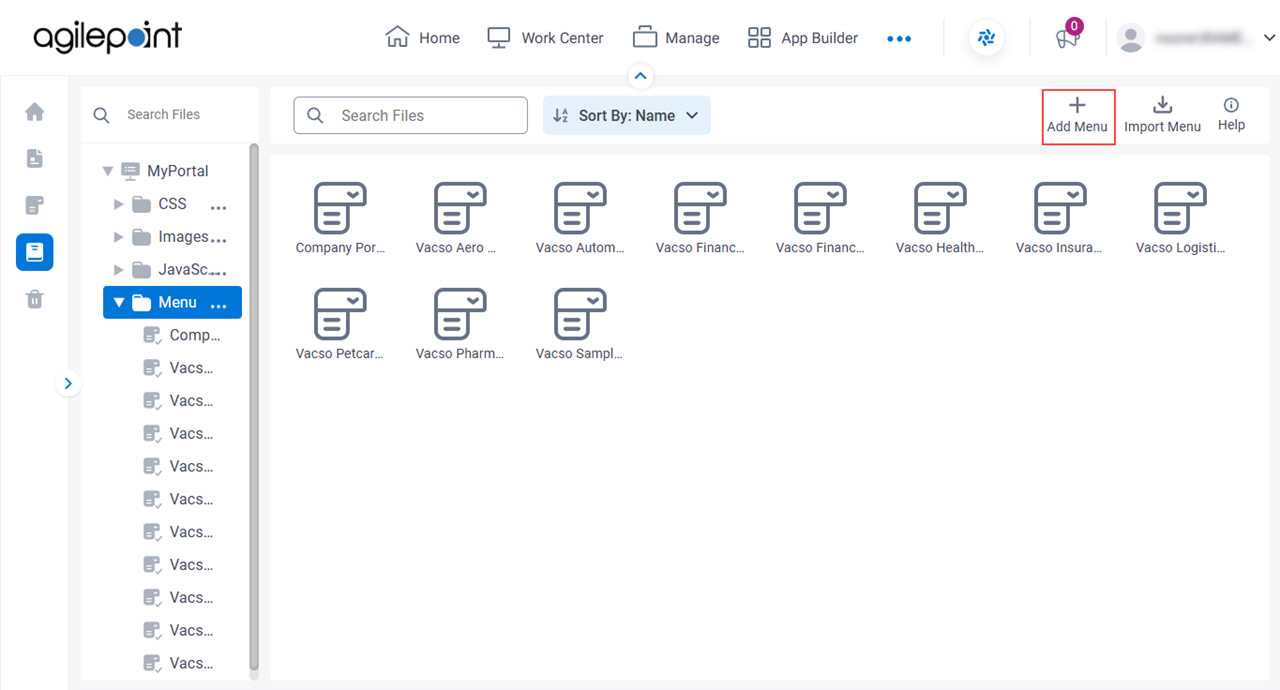Click the tree panel vertical scrollbar
The image size is (1280, 690).
[x=254, y=405]
